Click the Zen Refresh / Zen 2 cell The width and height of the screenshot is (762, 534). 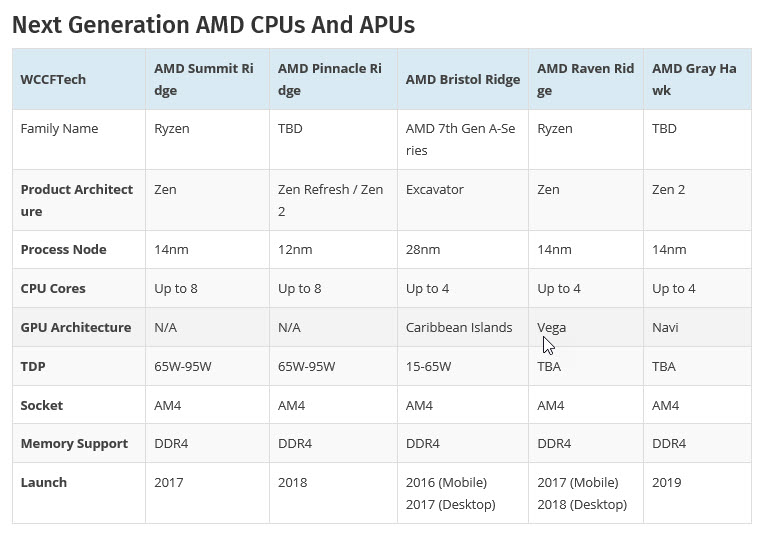coord(330,200)
